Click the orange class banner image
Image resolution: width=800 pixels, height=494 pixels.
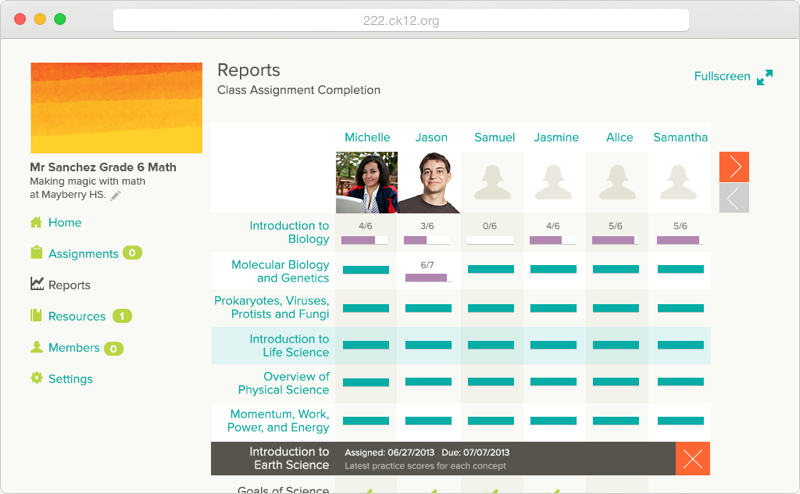[x=116, y=108]
